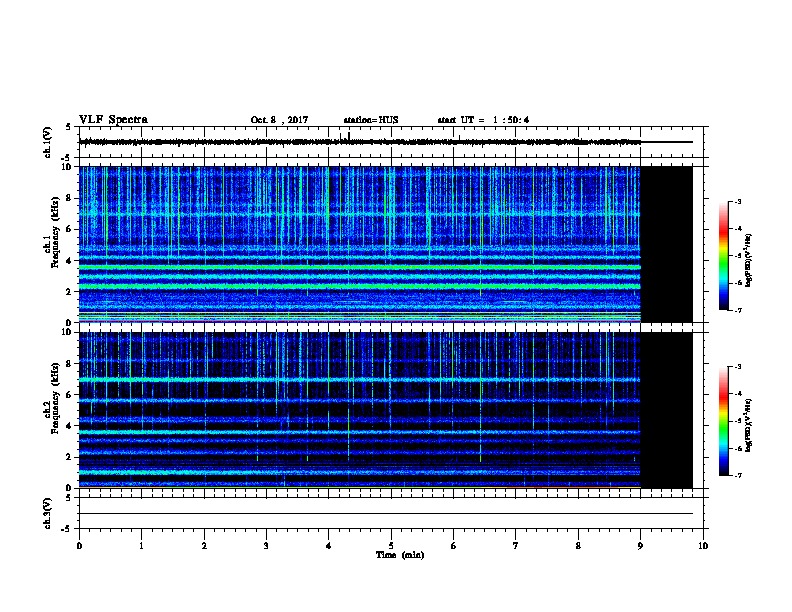Click the "Time (min)" x-axis label
Screen dimensions: 792x612
click(400, 555)
